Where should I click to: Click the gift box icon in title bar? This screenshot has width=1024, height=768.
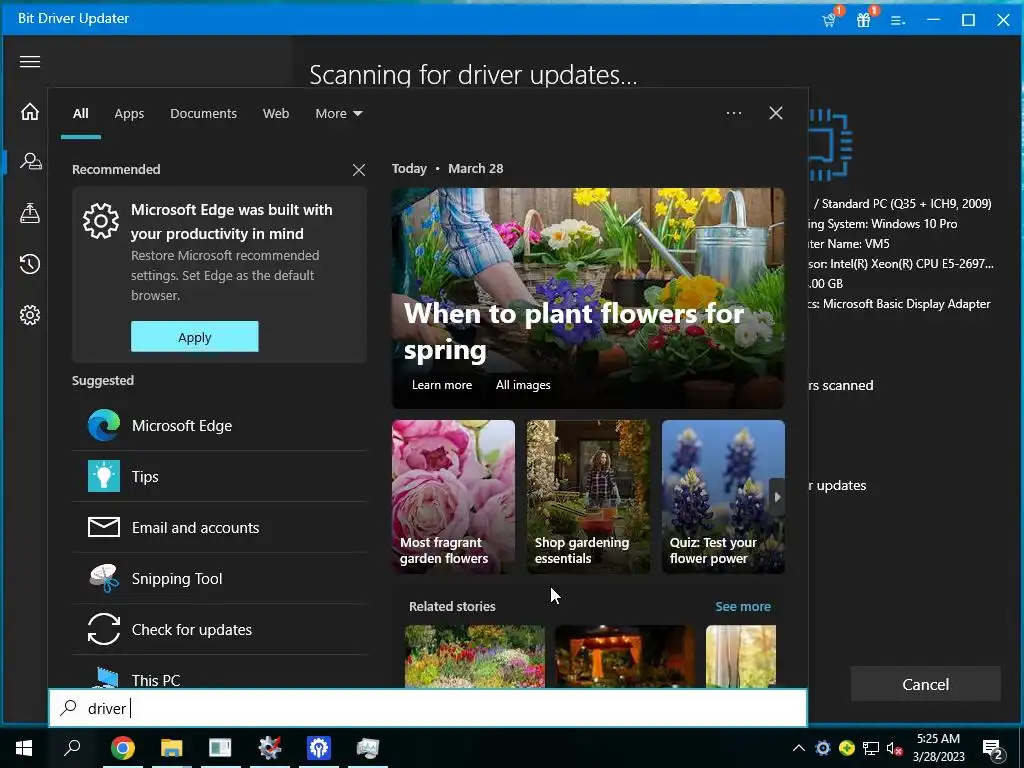[x=865, y=20]
